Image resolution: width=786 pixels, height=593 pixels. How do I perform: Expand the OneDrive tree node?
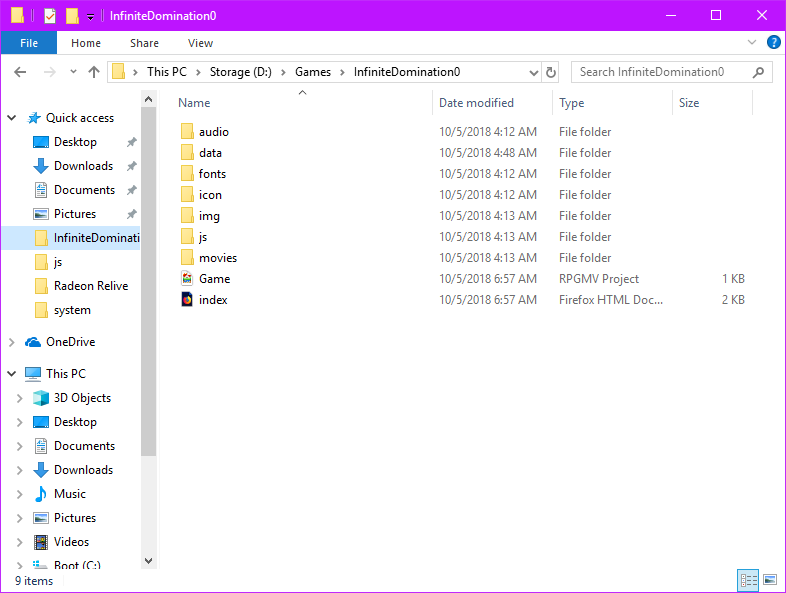click(x=12, y=342)
